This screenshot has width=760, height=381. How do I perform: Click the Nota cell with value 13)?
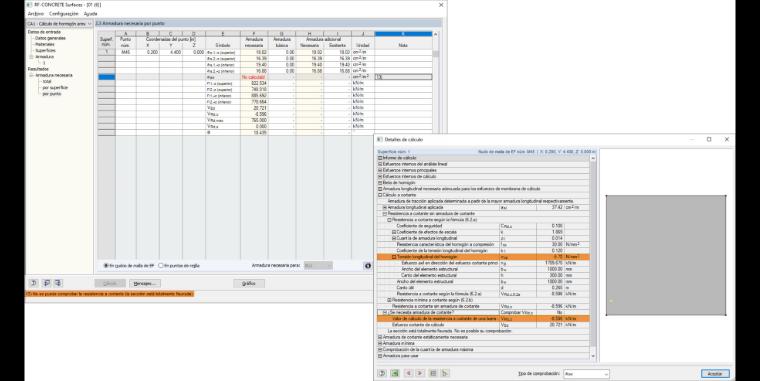pyautogui.click(x=403, y=77)
